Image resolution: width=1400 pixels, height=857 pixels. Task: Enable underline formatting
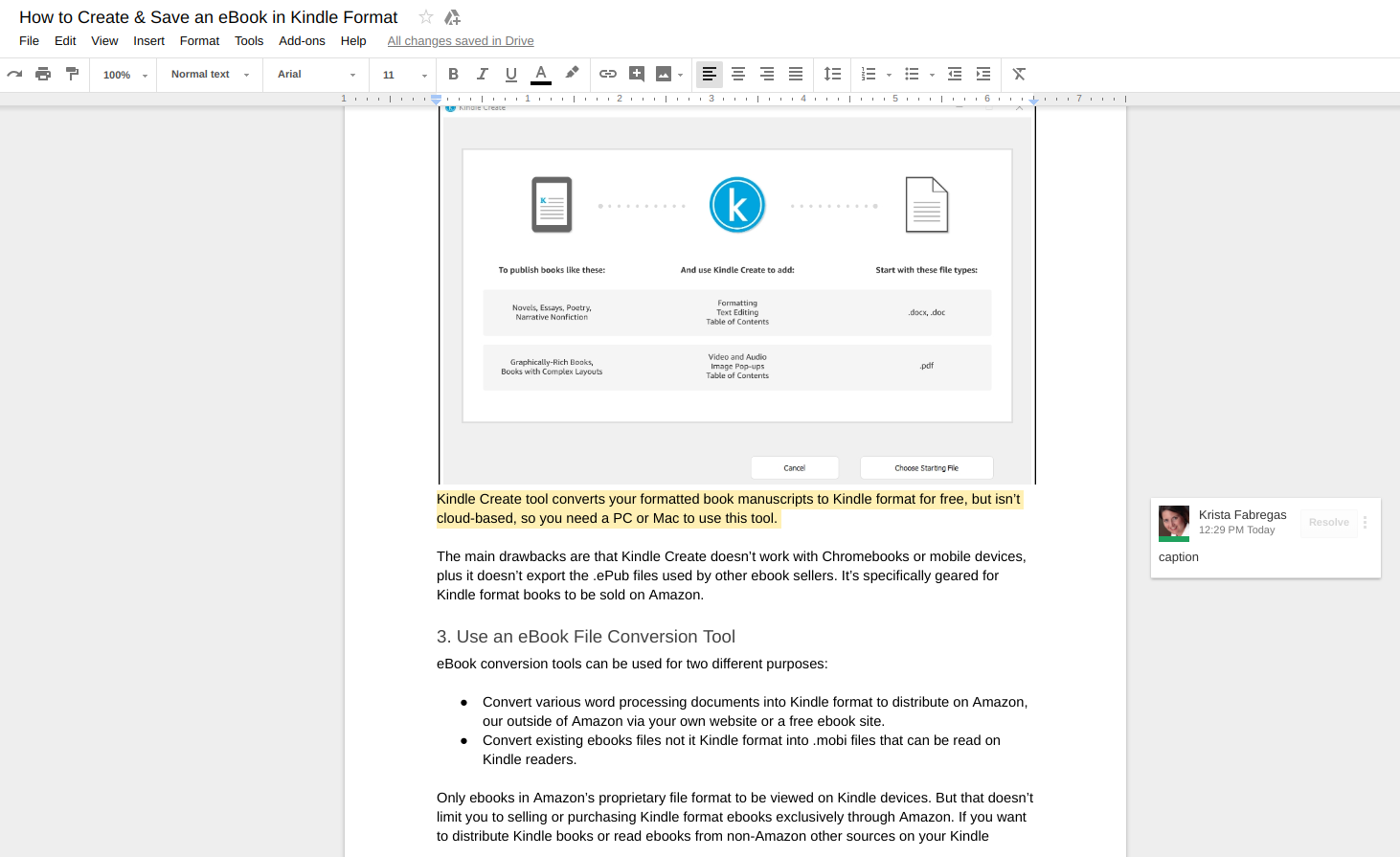point(510,74)
